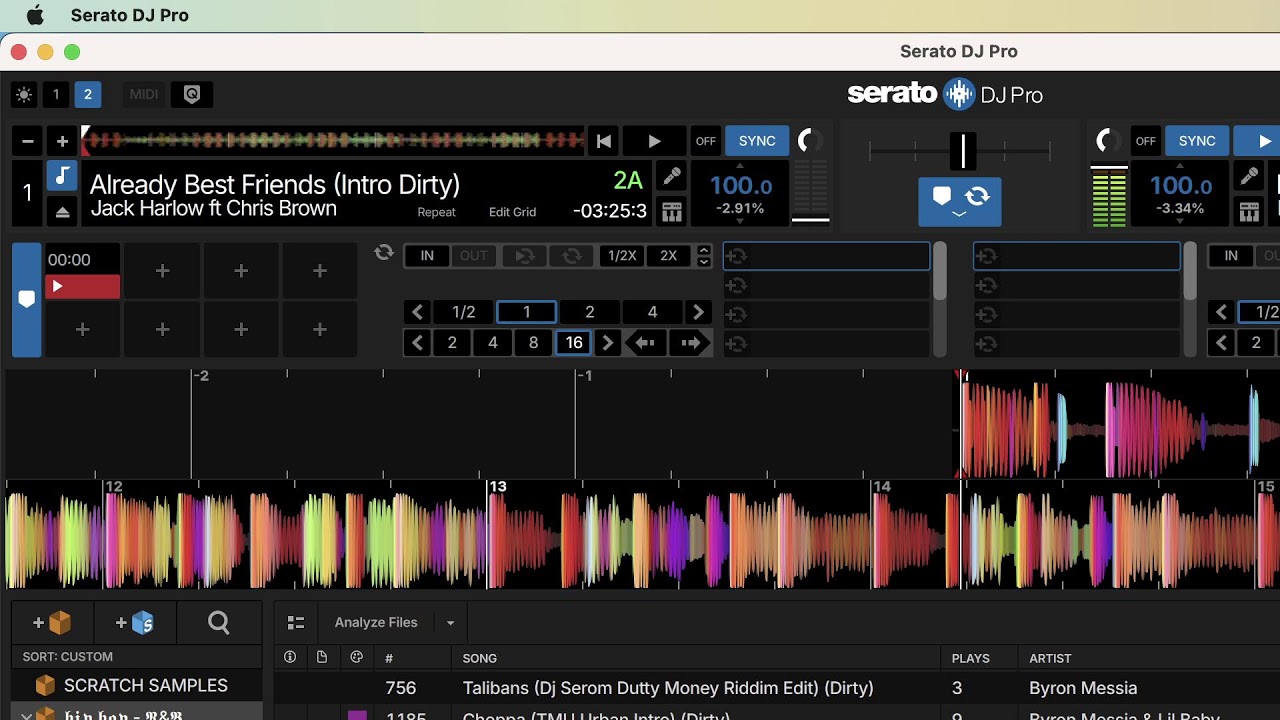Screen dimensions: 1280x720
Task: Open the Serato DJ Pro menu bar item
Action: (x=130, y=16)
